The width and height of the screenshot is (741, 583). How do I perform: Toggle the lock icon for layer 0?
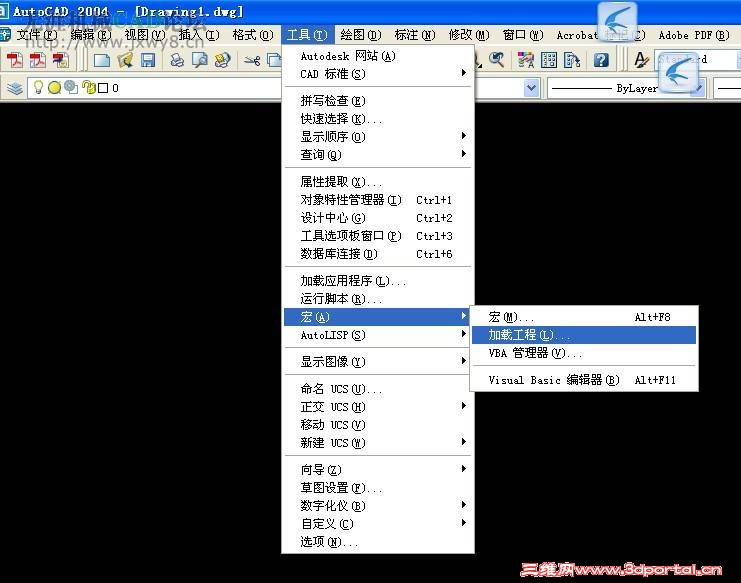pyautogui.click(x=88, y=87)
